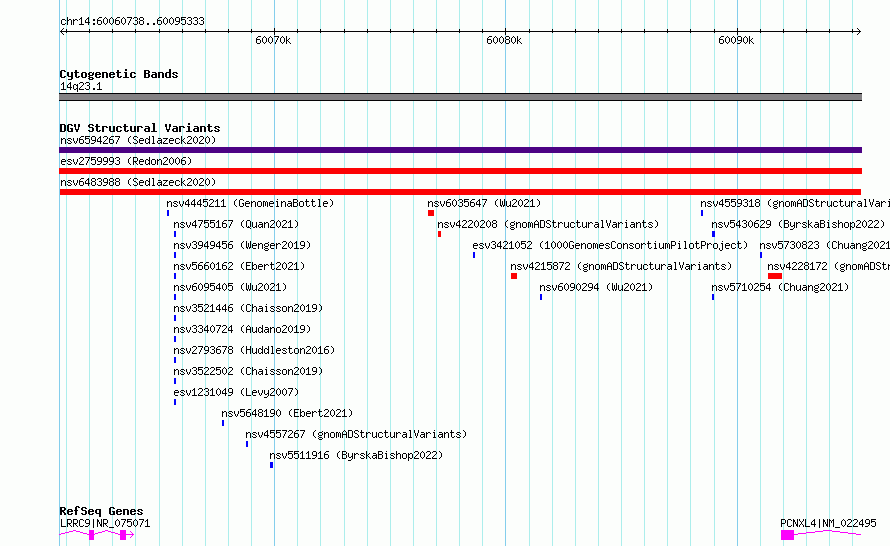This screenshot has height=546, width=890.
Task: Select the nsv5730823 (Chuang2021) variant label
Action: (825, 245)
